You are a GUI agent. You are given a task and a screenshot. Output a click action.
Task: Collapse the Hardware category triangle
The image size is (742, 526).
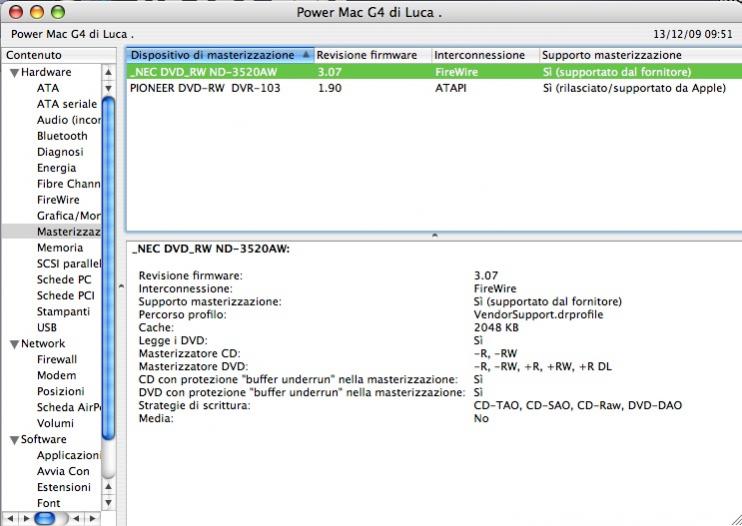[15, 73]
